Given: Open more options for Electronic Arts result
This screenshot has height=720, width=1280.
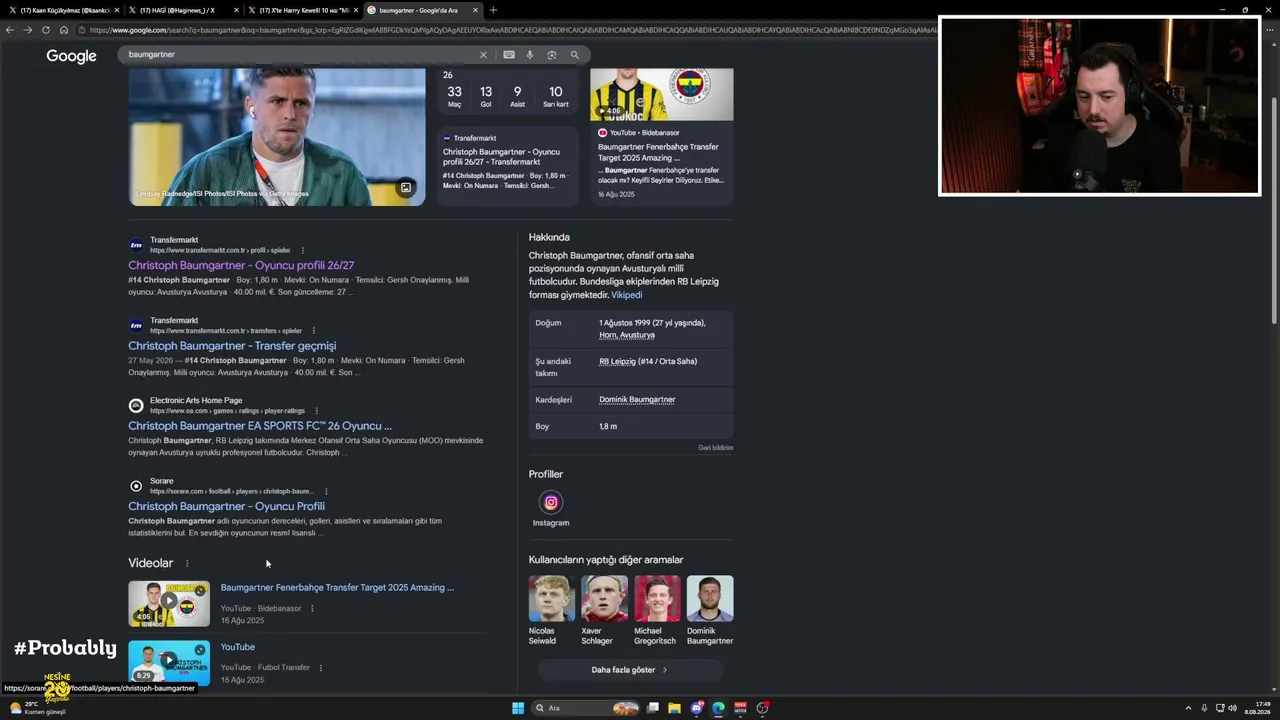Looking at the screenshot, I should (x=317, y=411).
